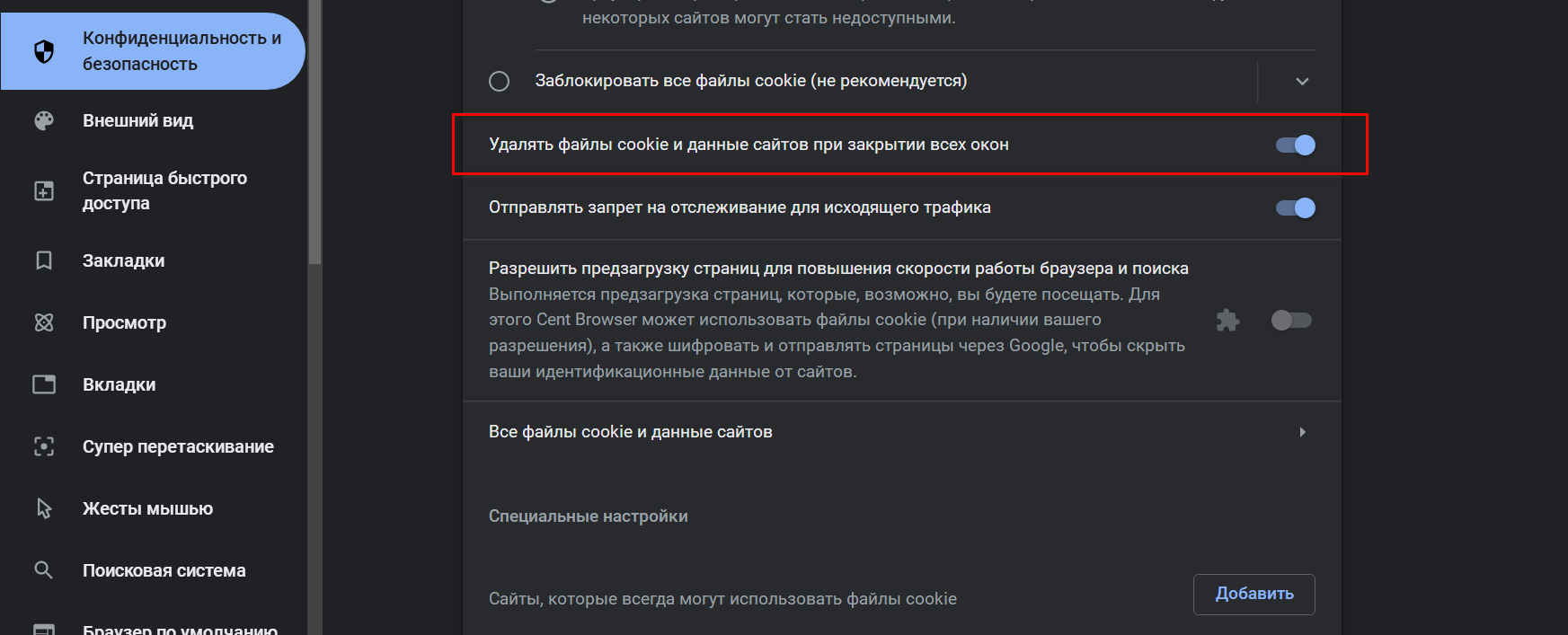Click the magnifier icon beside Поисковая система
Viewport: 1568px width, 635px height.
pos(44,570)
